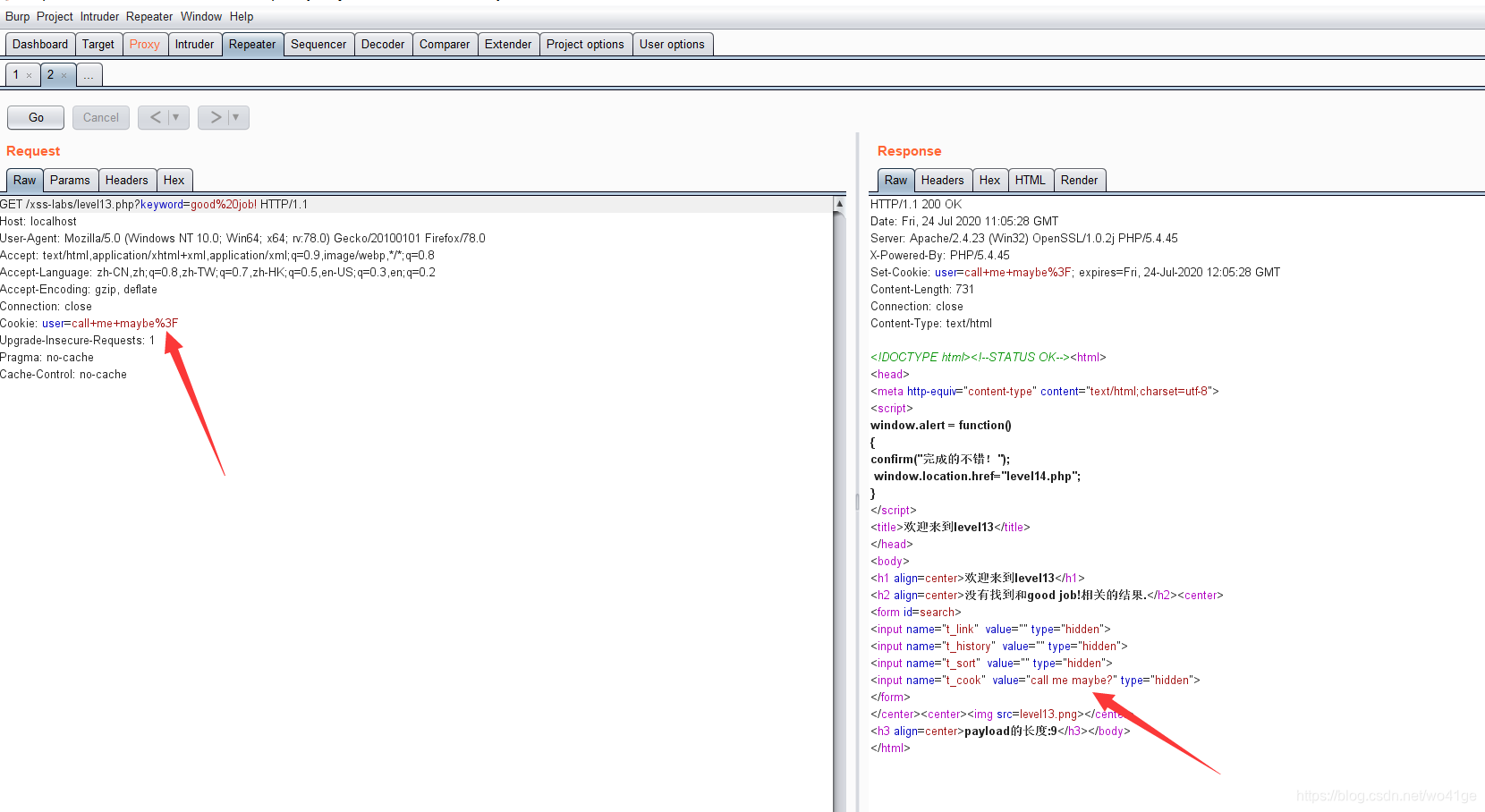Switch Response view to Headers tab
Screen dimensions: 1485x812
coord(943,180)
